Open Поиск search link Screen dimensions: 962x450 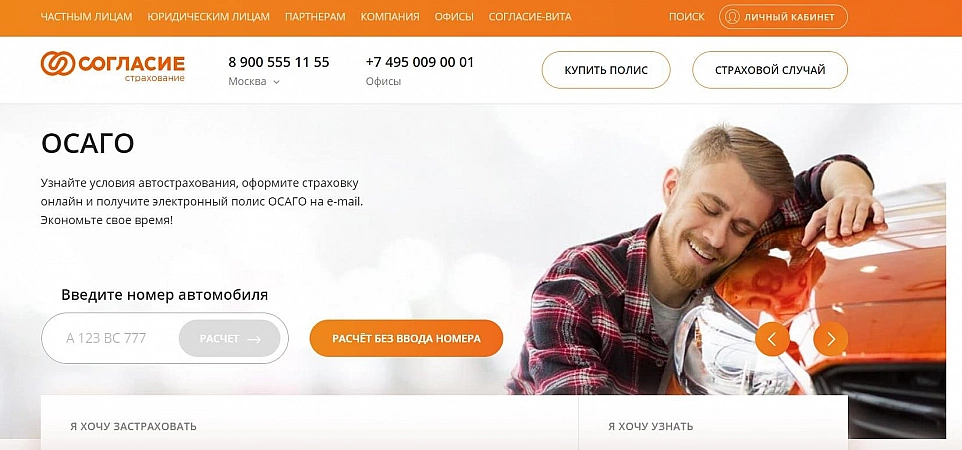click(x=687, y=17)
